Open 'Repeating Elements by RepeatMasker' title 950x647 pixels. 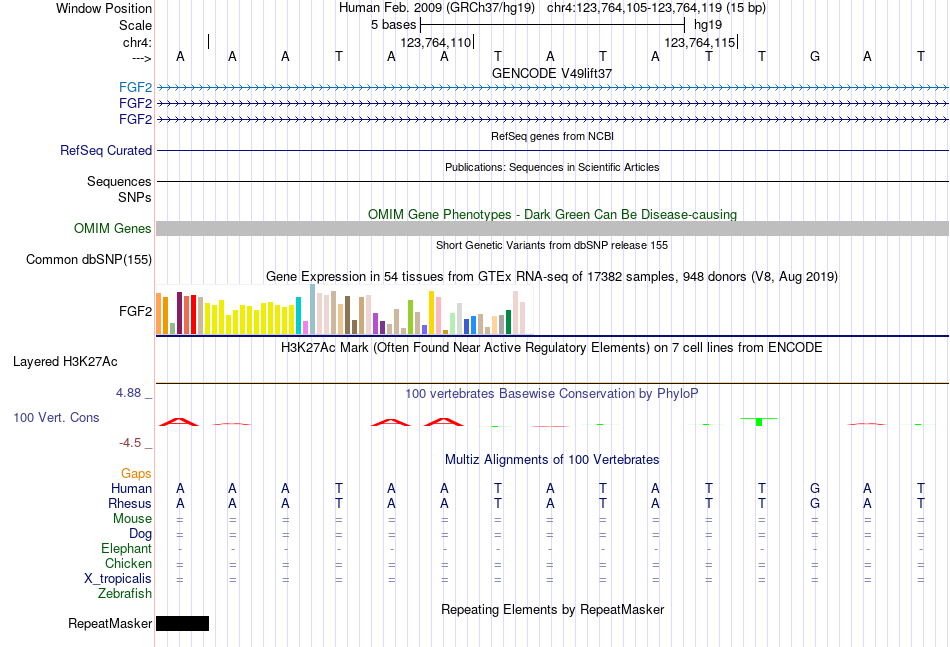click(552, 609)
